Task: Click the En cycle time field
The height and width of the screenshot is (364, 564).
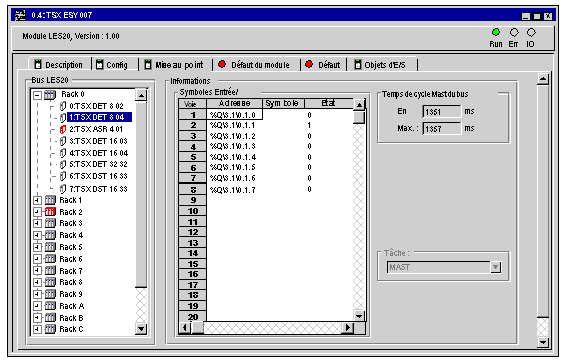Action: pyautogui.click(x=442, y=112)
